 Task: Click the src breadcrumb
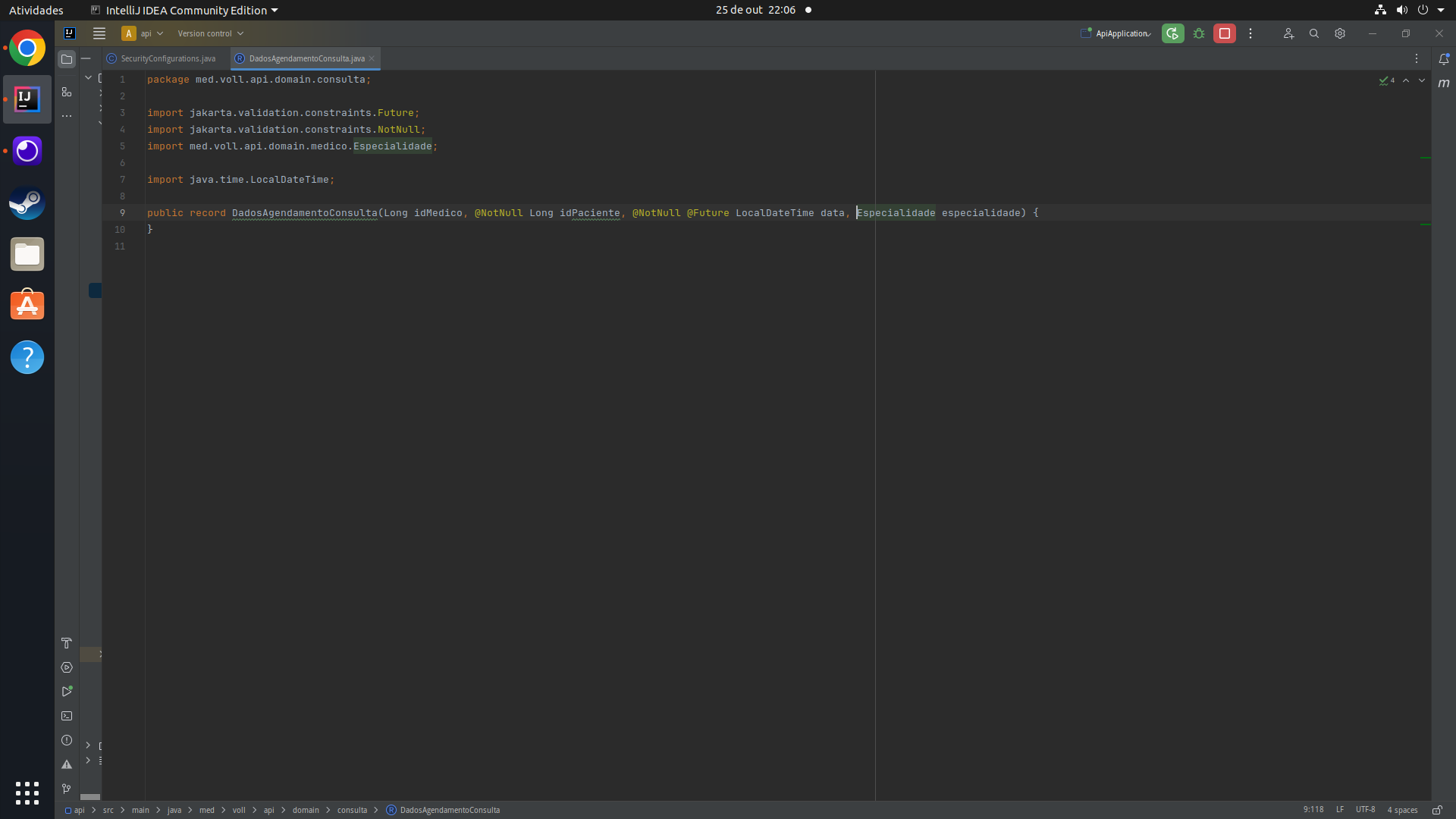tap(108, 810)
